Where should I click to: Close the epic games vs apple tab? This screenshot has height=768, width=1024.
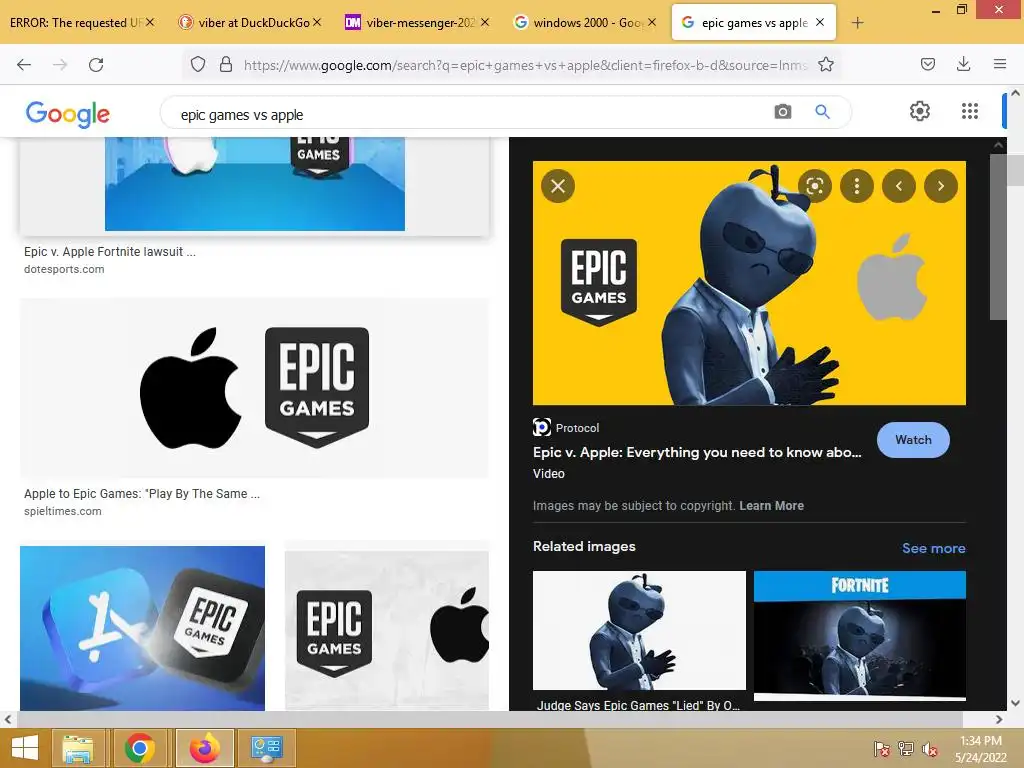click(820, 22)
